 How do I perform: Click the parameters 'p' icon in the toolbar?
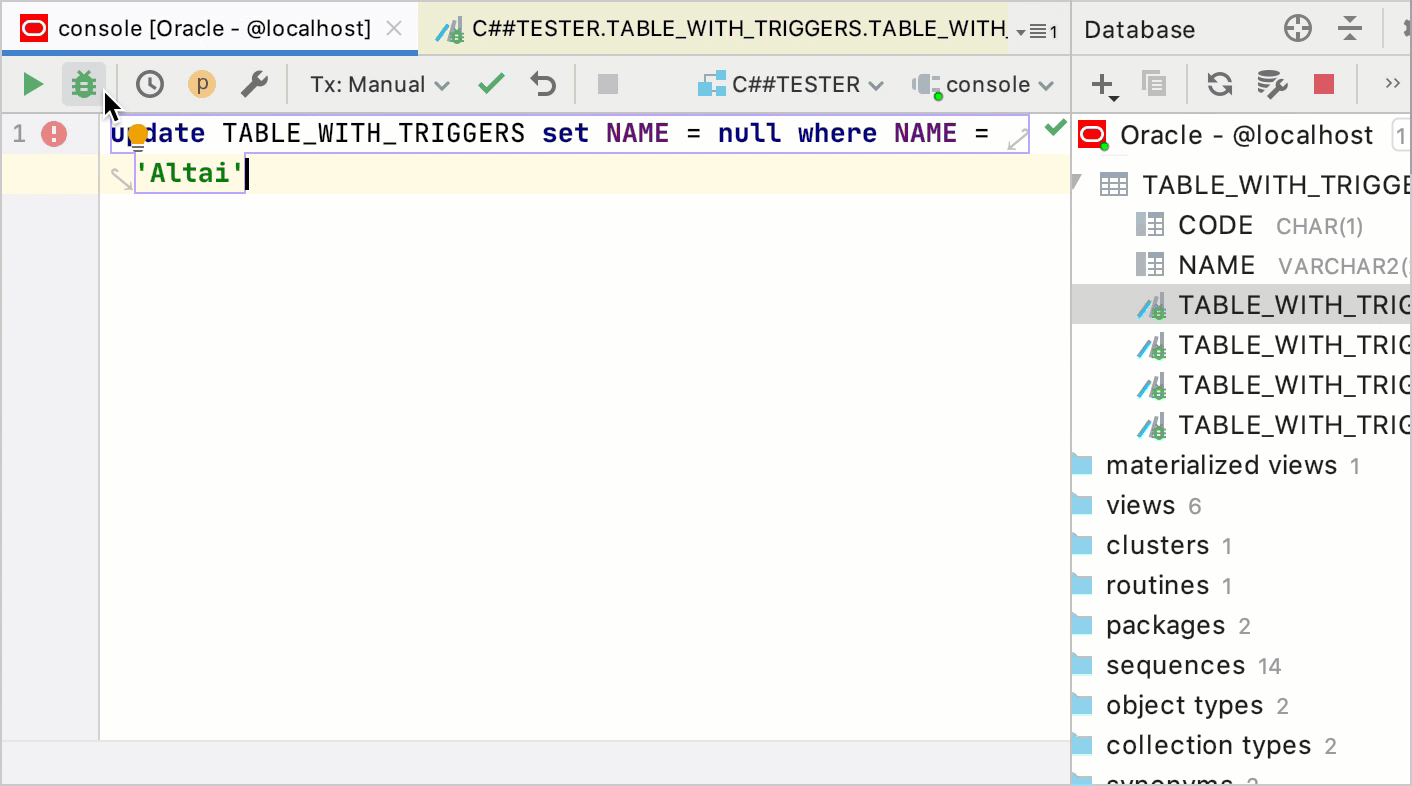[x=201, y=84]
